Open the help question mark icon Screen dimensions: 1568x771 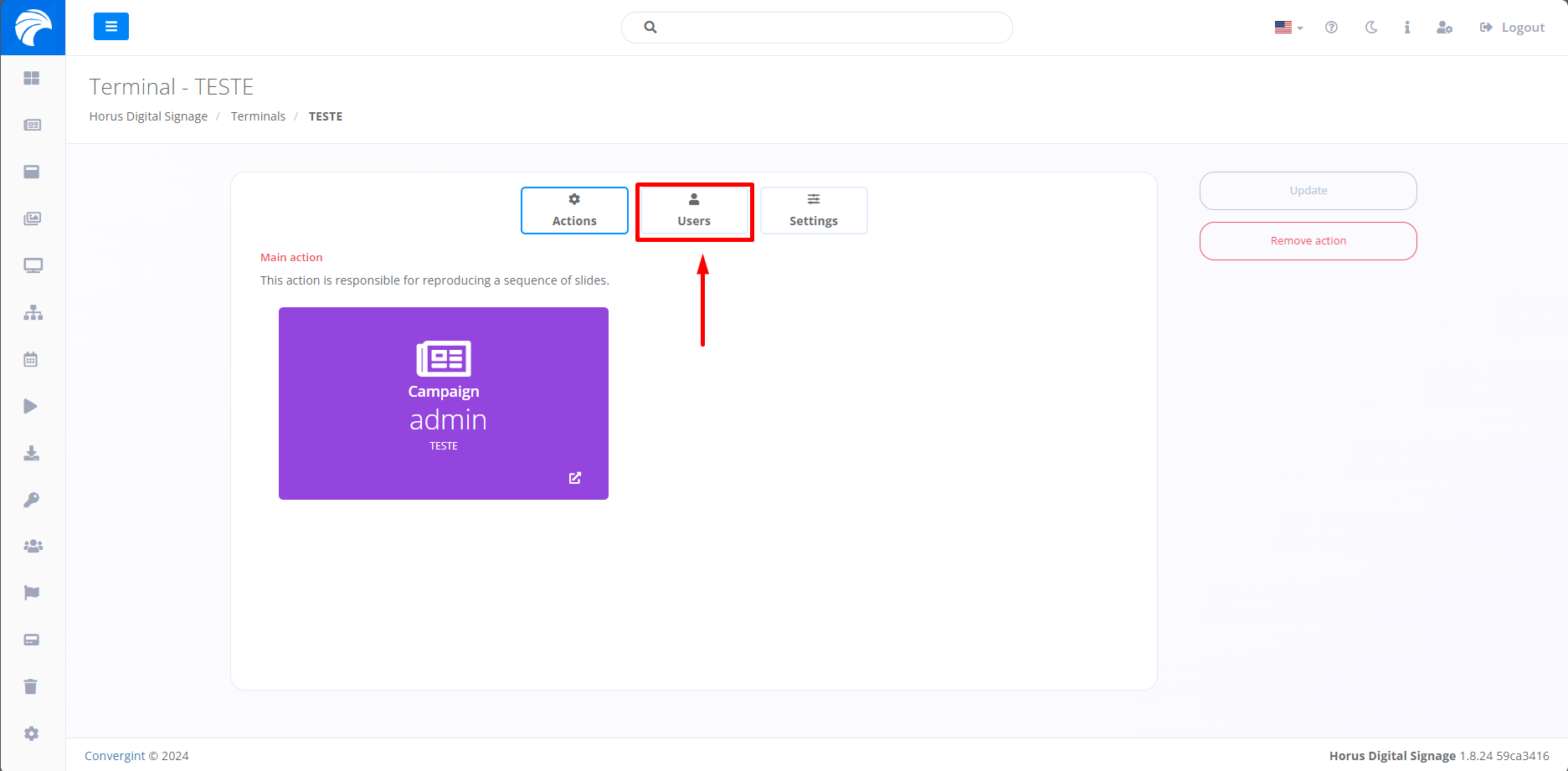(1331, 28)
